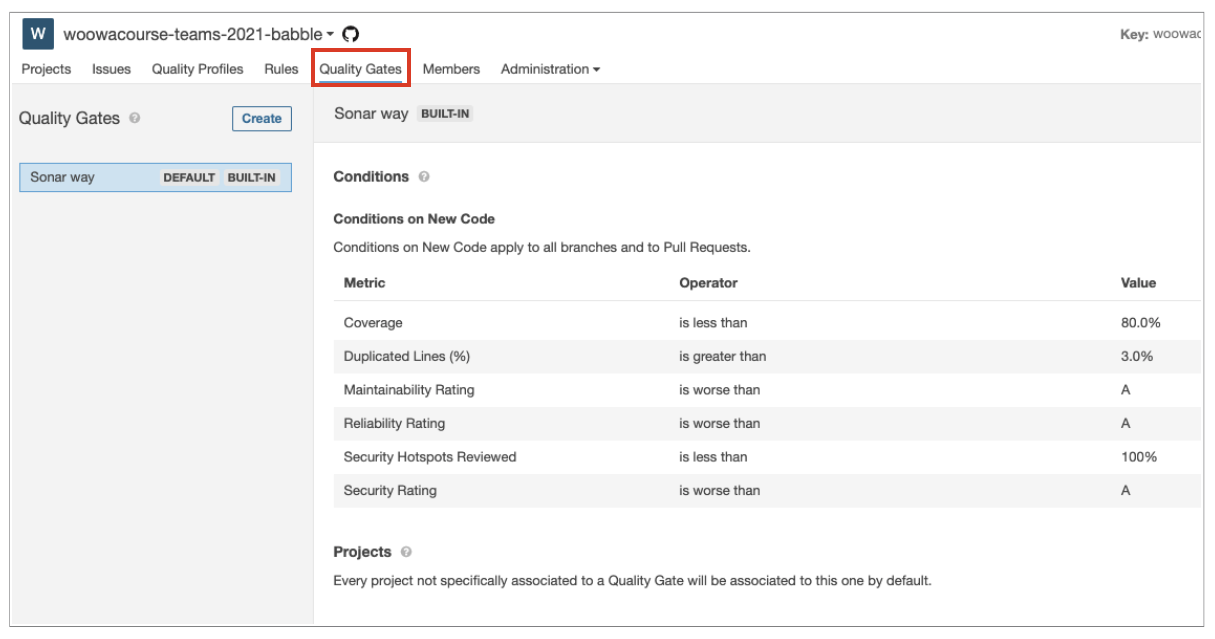Go to the Projects tab
This screenshot has height=639, width=1215.
point(46,69)
